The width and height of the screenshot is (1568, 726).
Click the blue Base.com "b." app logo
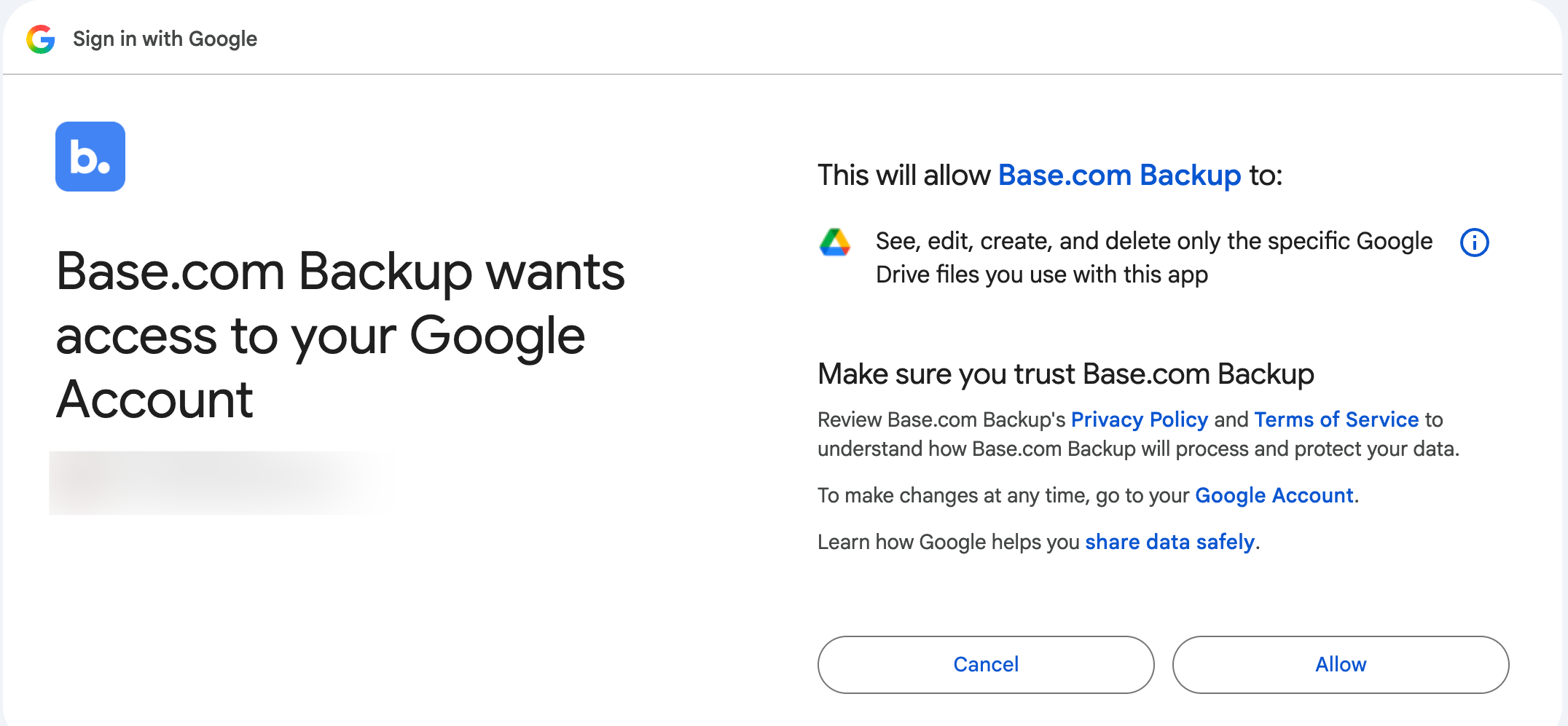coord(90,157)
